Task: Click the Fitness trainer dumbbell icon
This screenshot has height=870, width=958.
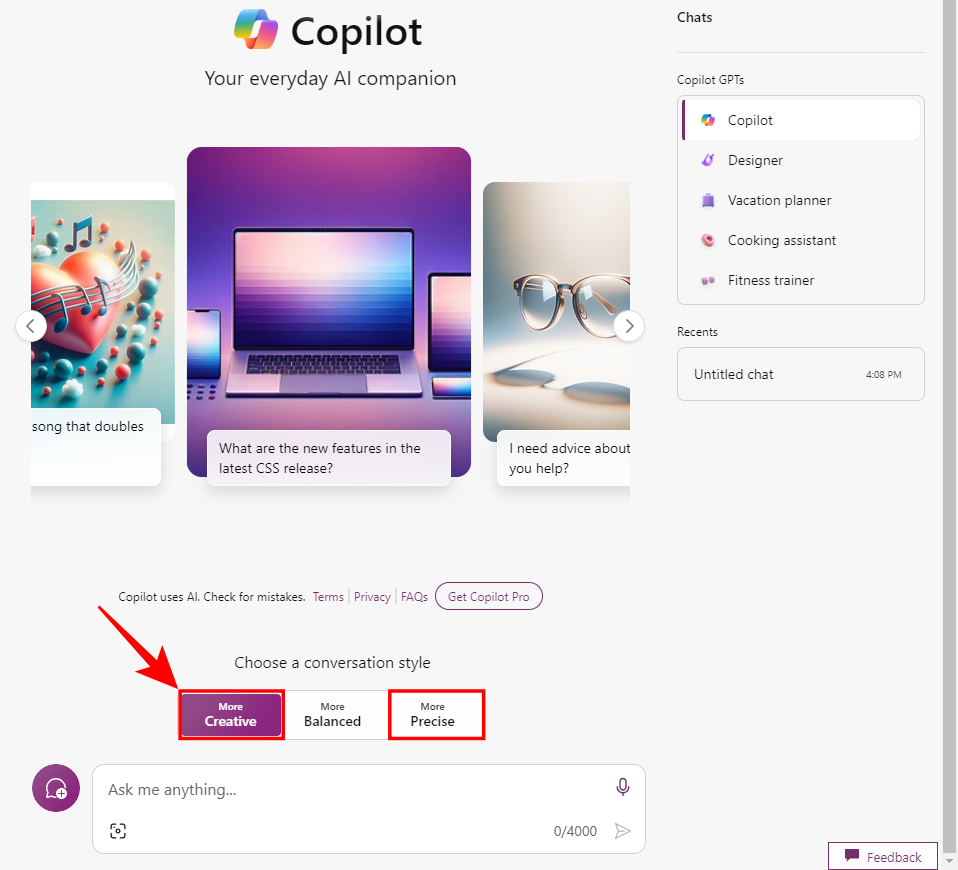Action: (708, 280)
